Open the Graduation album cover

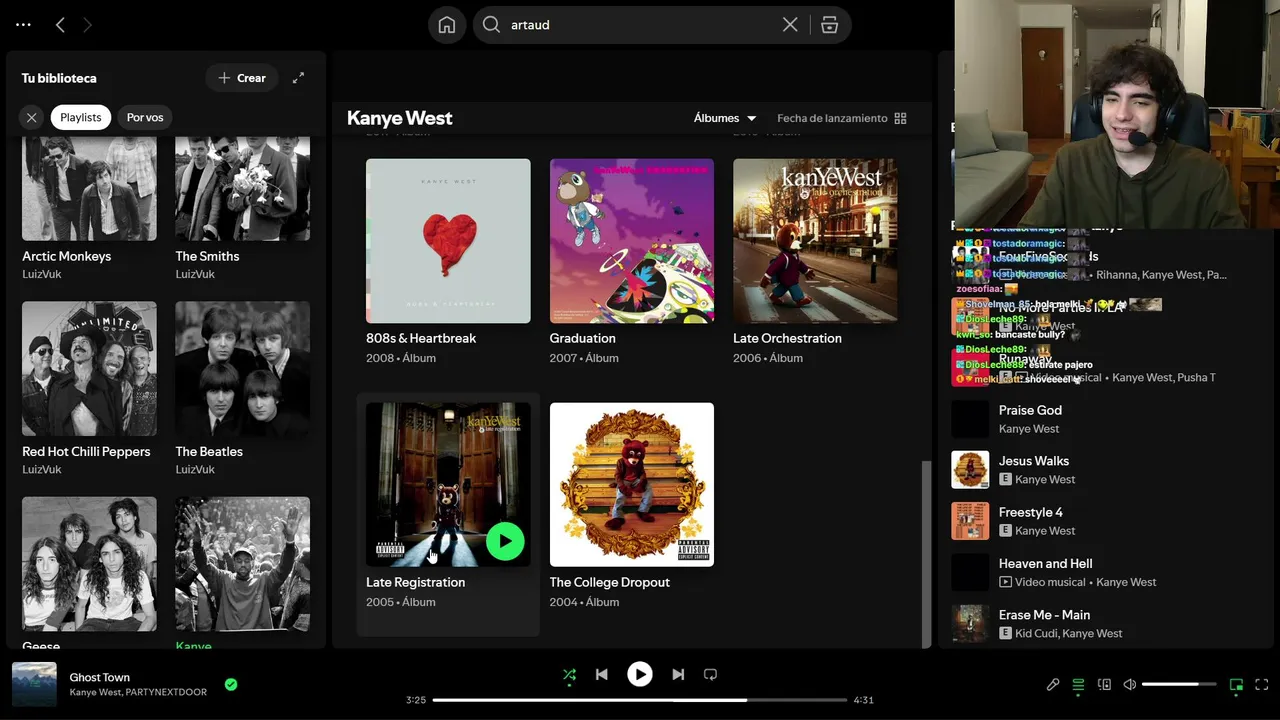(632, 241)
